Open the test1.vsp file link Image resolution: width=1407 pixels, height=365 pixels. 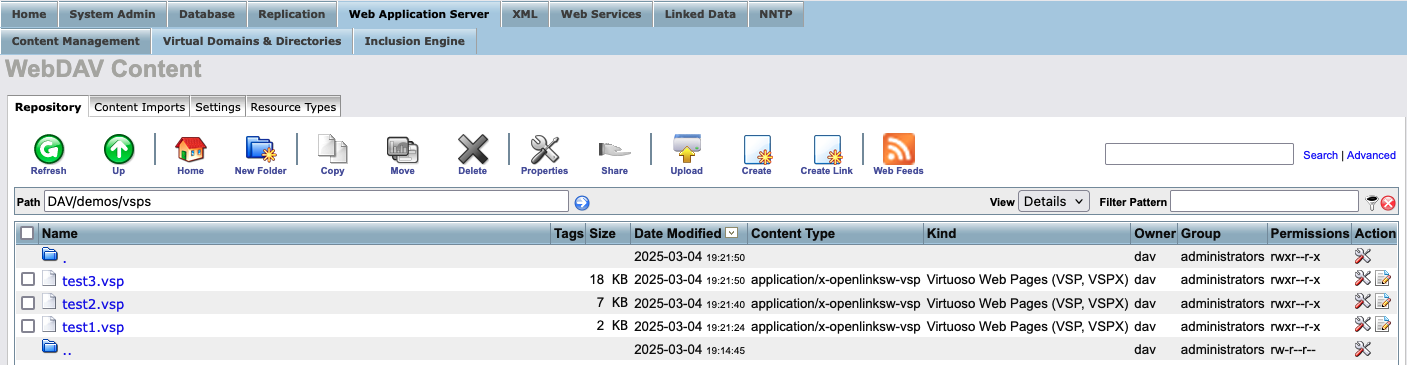pyautogui.click(x=93, y=327)
